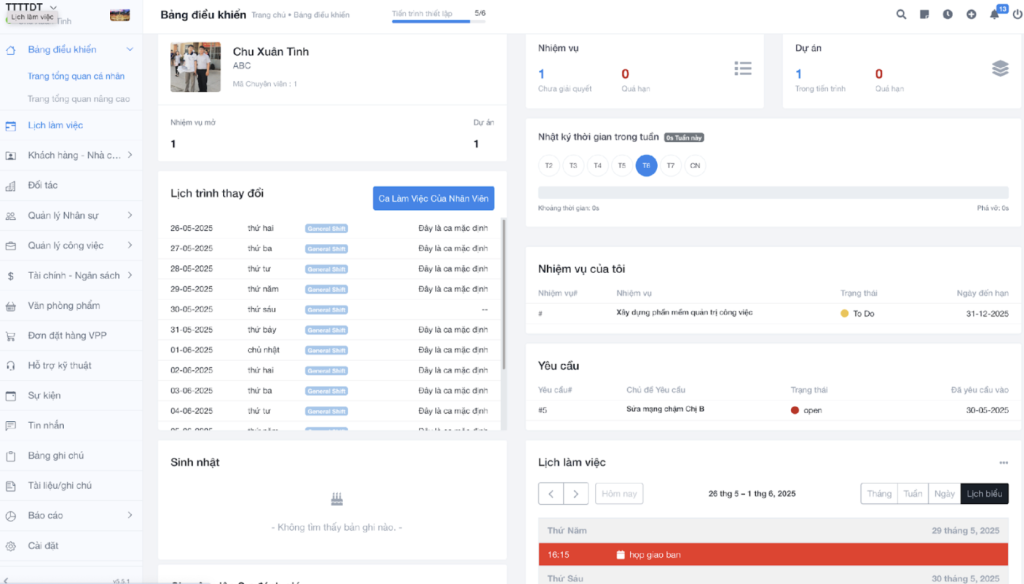1024x584 pixels.
Task: Click the Cài đặt gear icon
Action: tap(10, 546)
